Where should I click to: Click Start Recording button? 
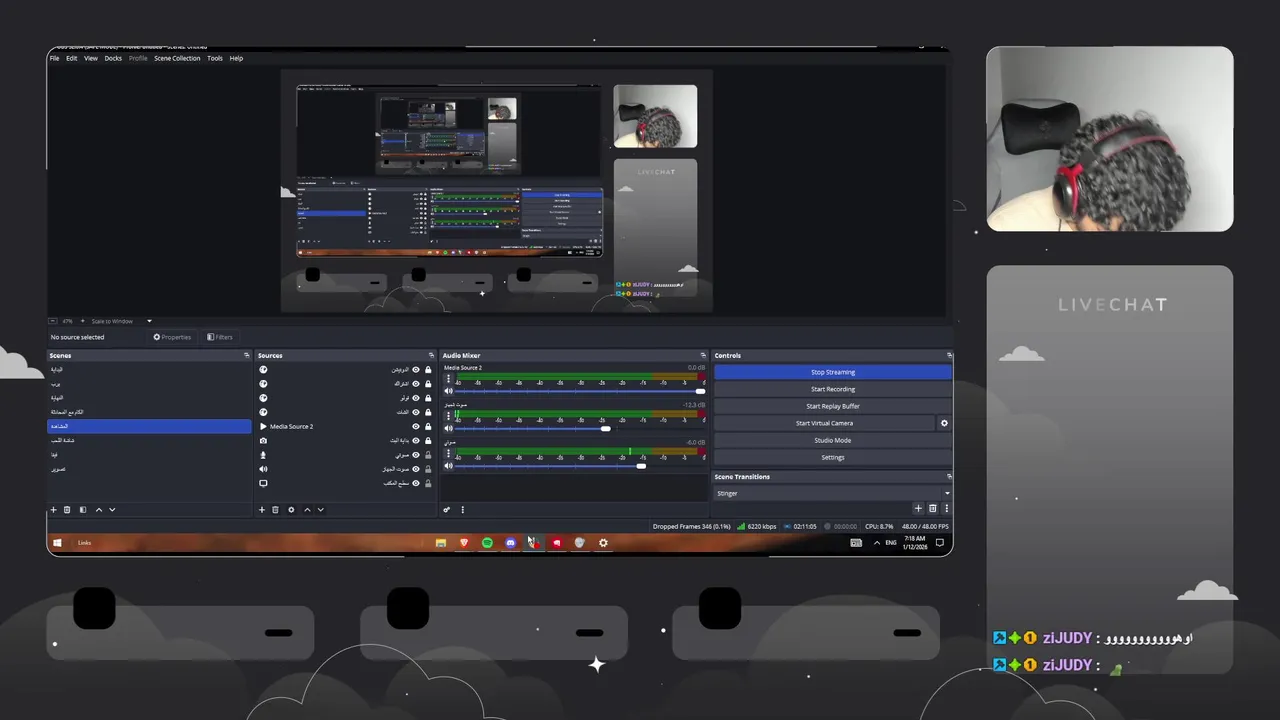pyautogui.click(x=832, y=389)
